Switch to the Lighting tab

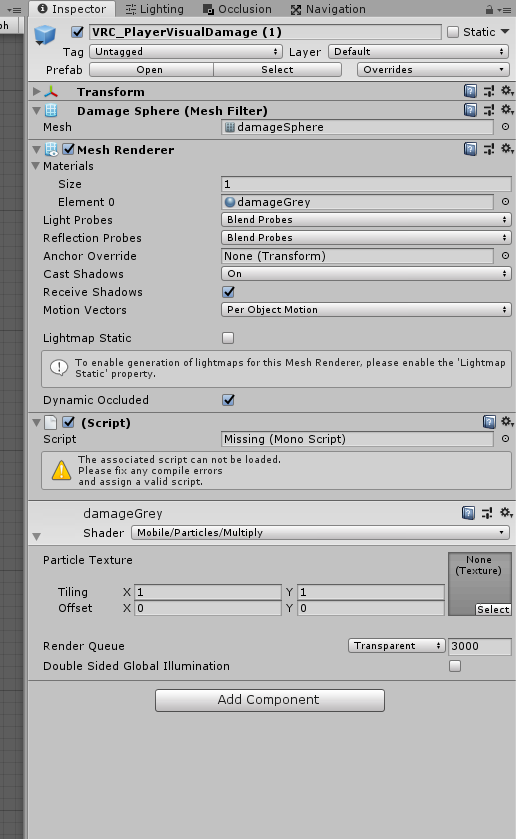point(154,9)
